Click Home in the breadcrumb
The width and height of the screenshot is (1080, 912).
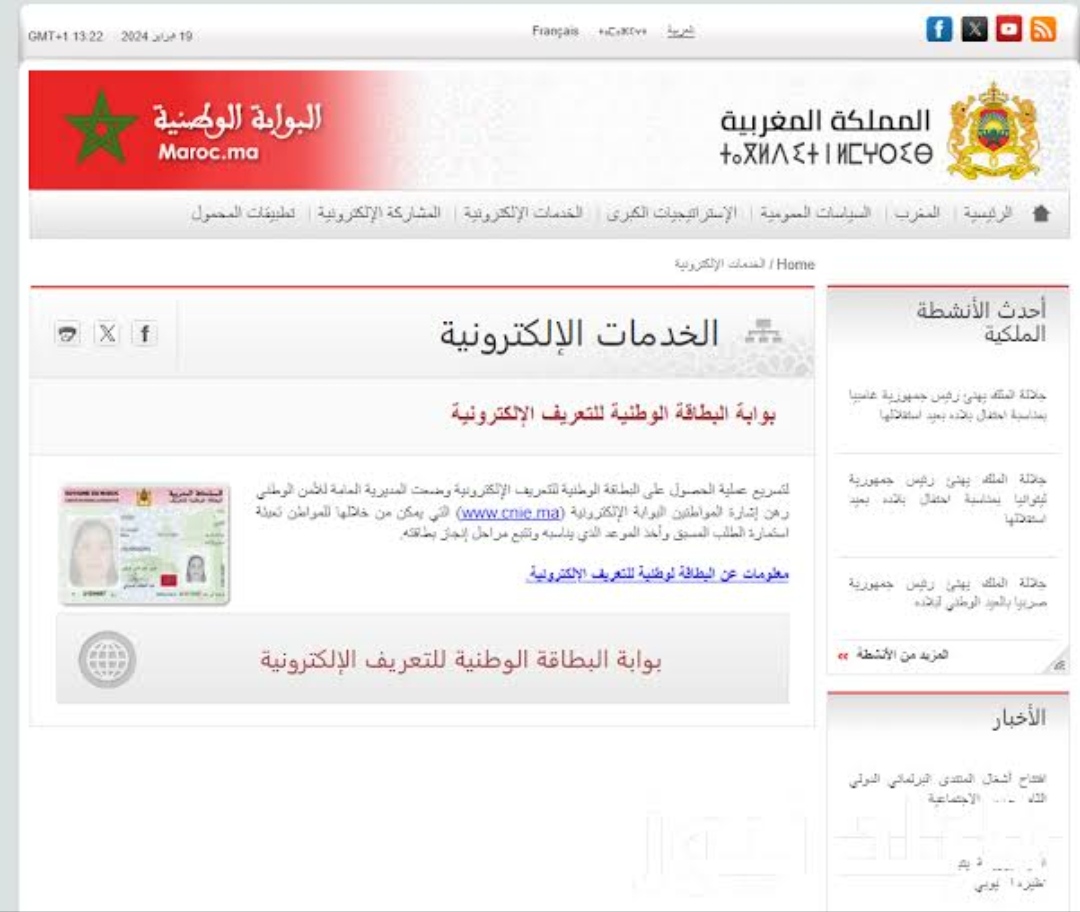(x=796, y=265)
